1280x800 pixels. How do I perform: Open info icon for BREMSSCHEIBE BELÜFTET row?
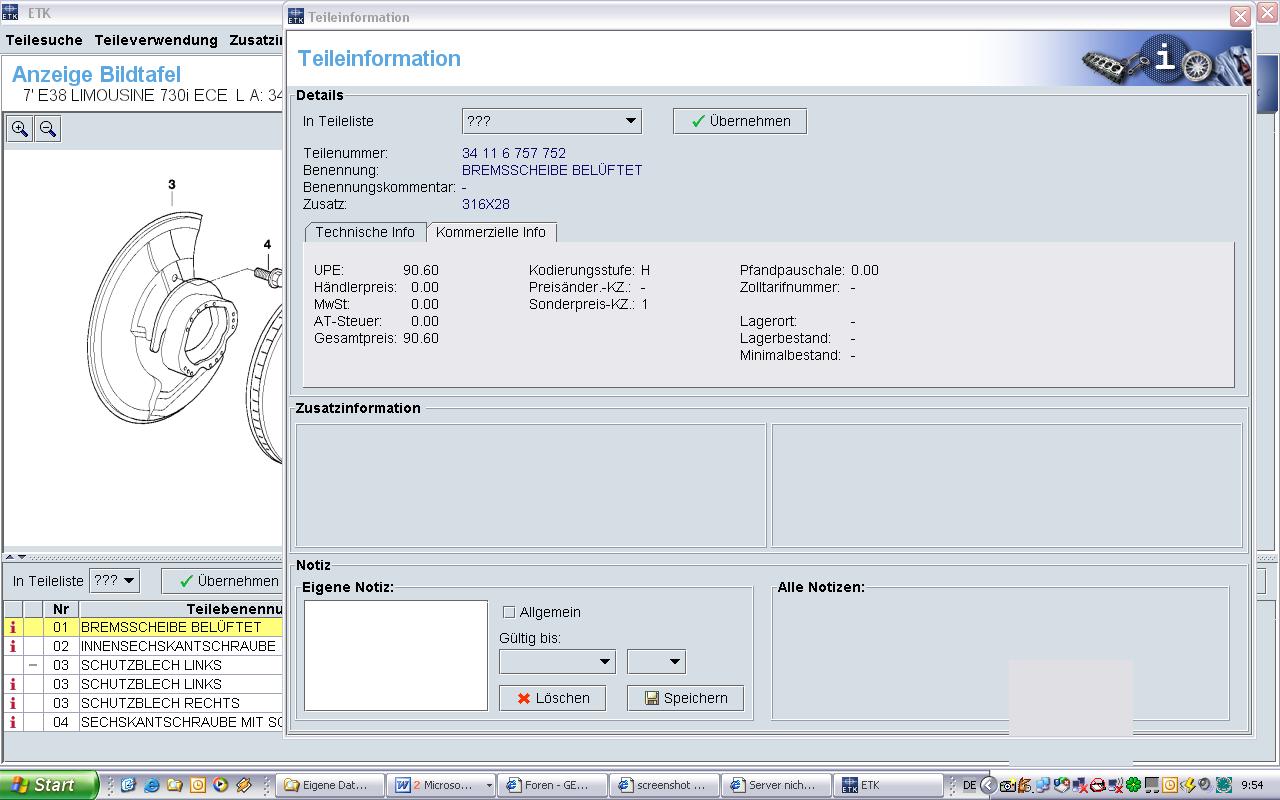click(13, 627)
